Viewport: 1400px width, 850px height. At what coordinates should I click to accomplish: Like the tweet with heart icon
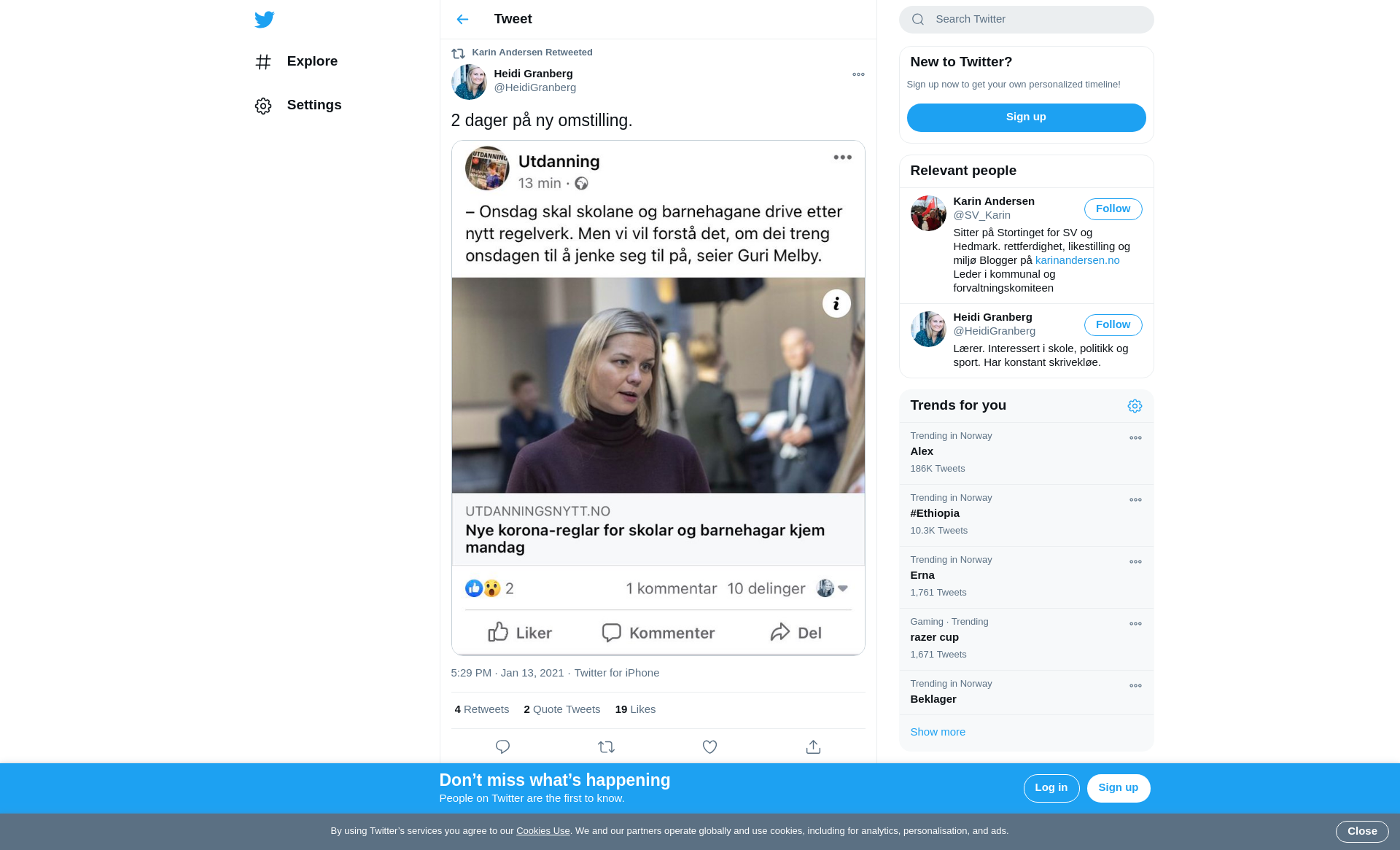pos(709,746)
